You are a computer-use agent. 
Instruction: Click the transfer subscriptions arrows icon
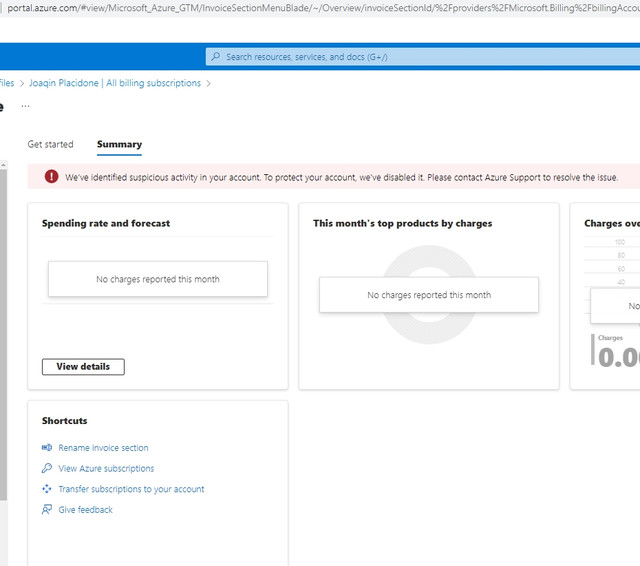click(47, 488)
